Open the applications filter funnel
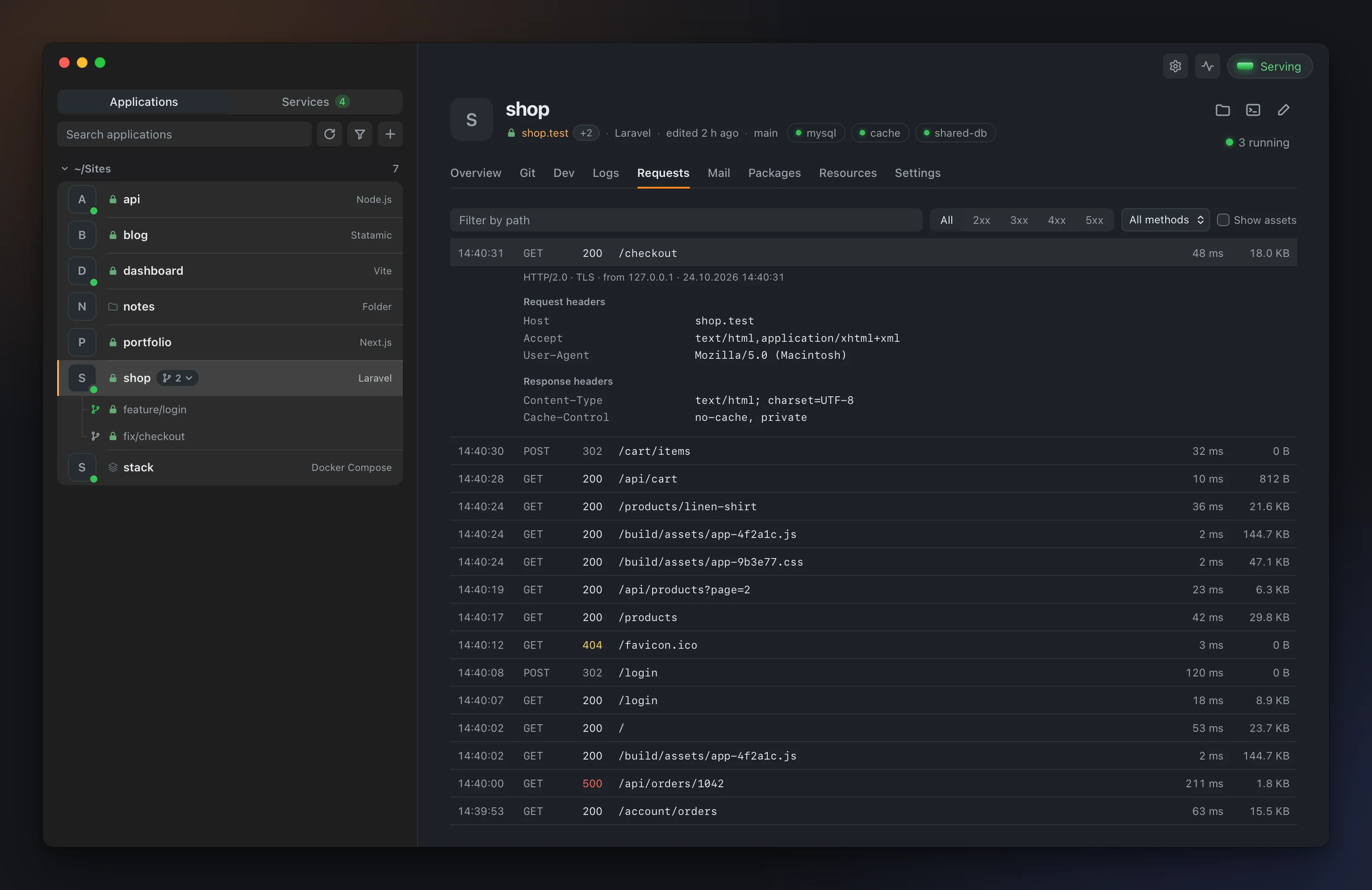 (x=360, y=134)
